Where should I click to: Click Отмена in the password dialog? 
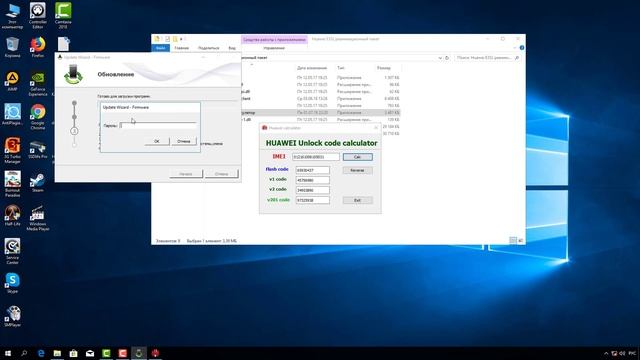point(184,141)
